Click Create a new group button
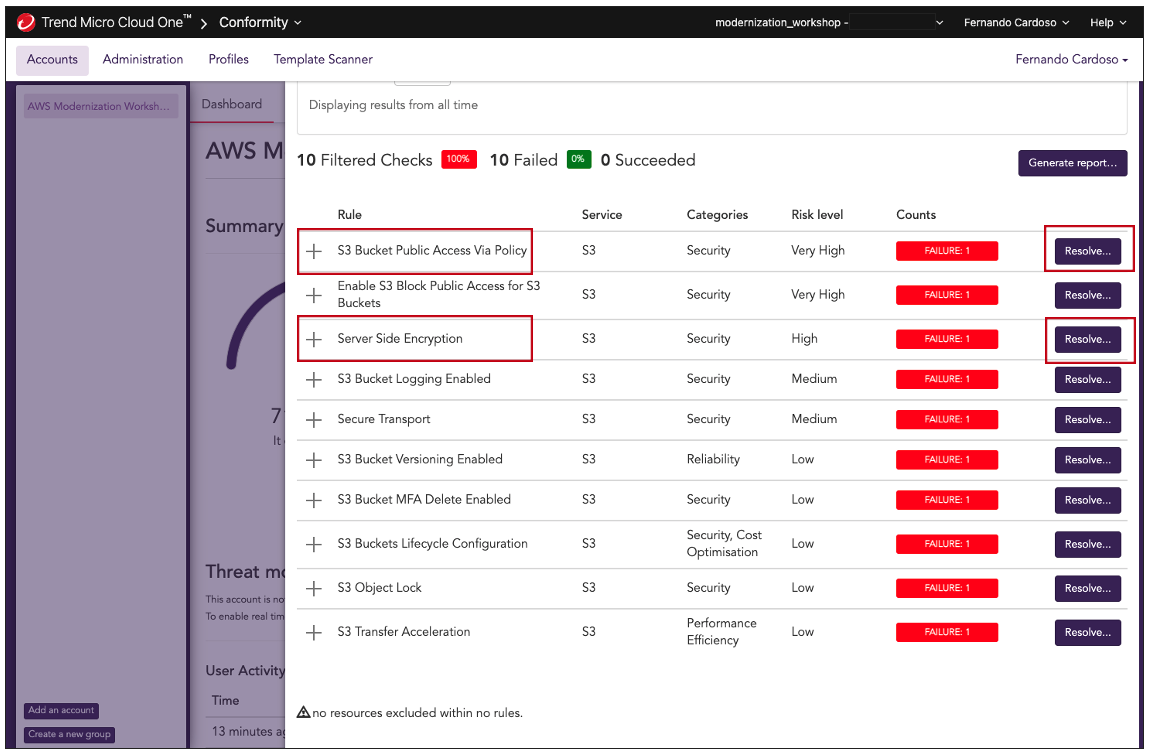 70,735
